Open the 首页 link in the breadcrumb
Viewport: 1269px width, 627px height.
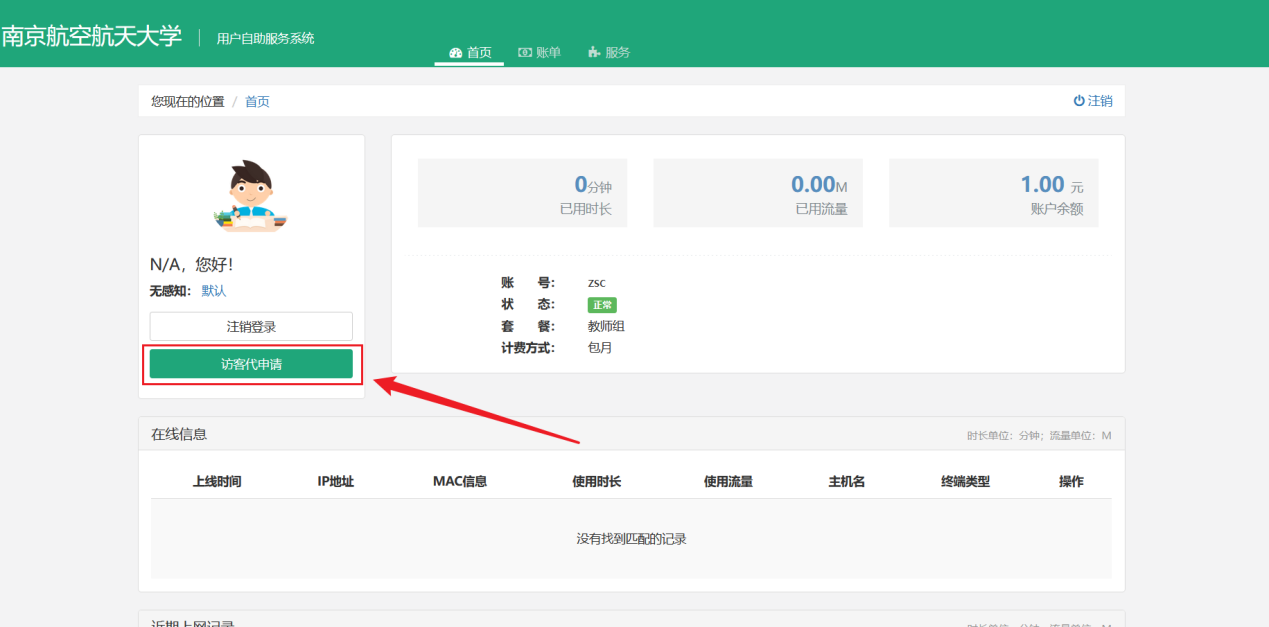click(x=257, y=102)
